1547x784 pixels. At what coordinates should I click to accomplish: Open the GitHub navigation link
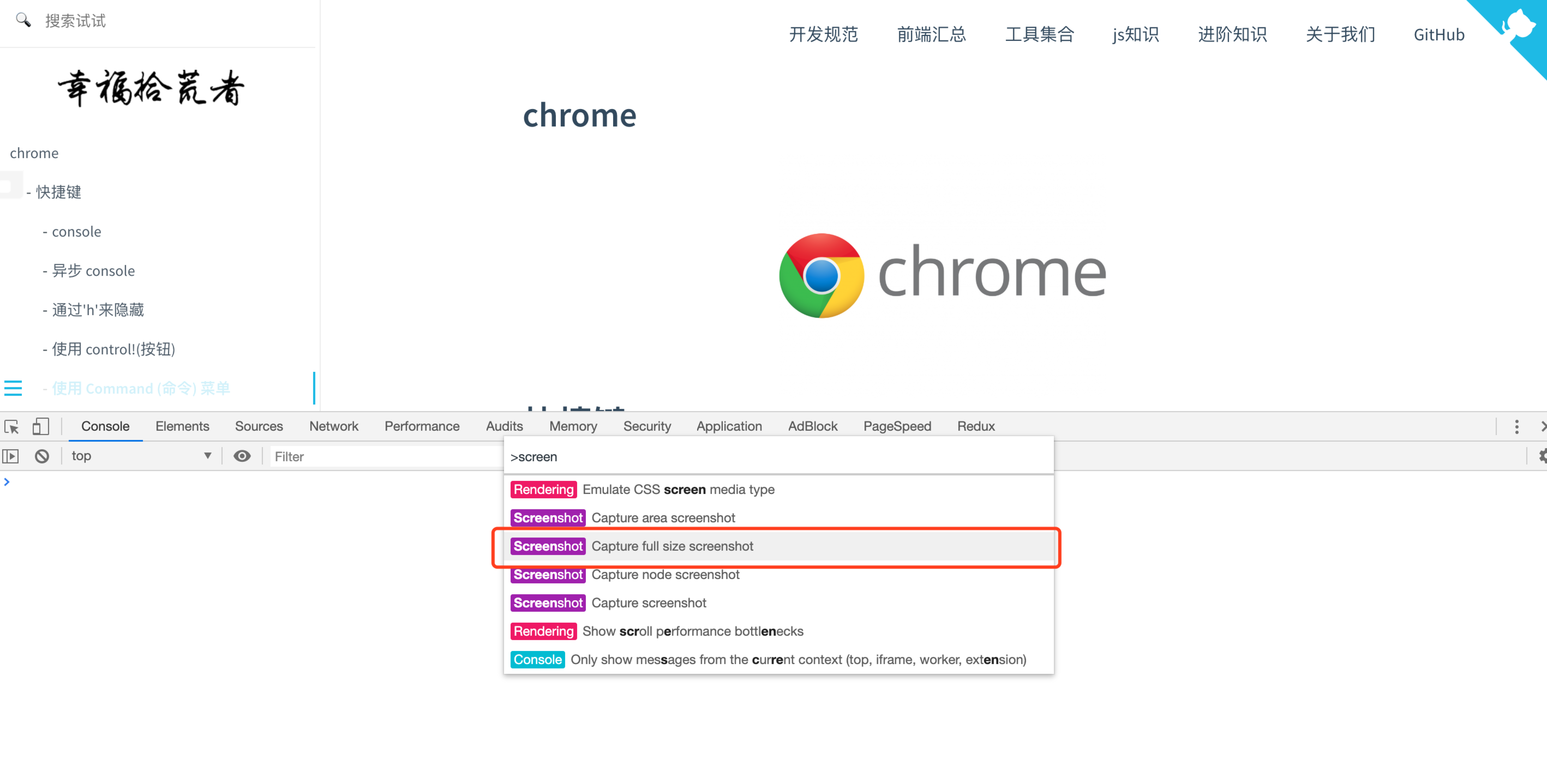(1439, 35)
